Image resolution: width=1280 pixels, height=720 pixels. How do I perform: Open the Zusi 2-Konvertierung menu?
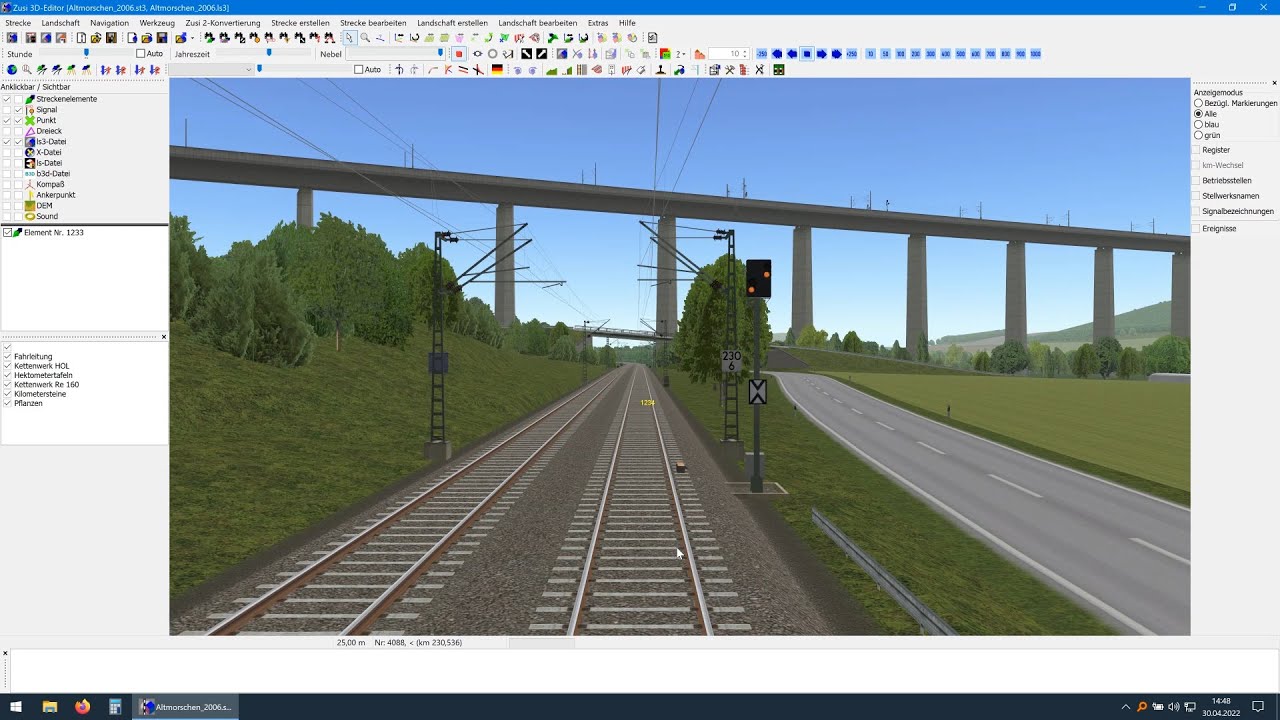point(223,22)
